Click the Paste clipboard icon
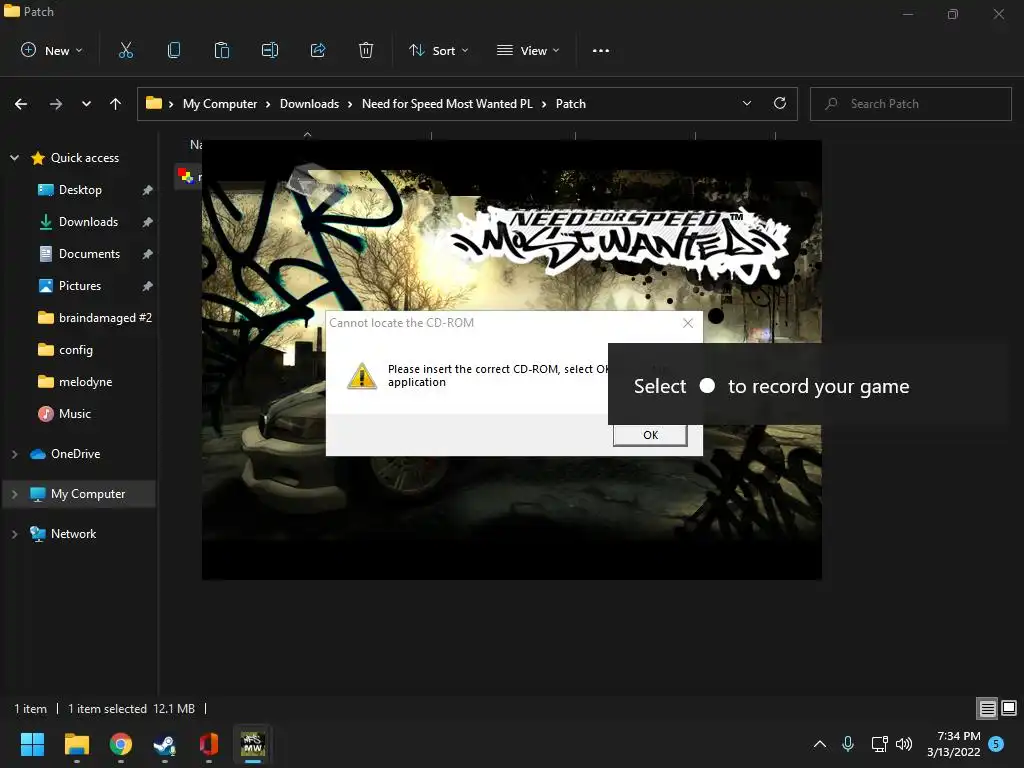This screenshot has height=768, width=1024. (222, 50)
